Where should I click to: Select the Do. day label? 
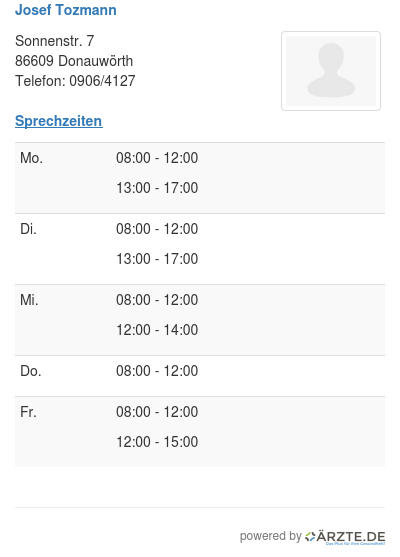(31, 371)
